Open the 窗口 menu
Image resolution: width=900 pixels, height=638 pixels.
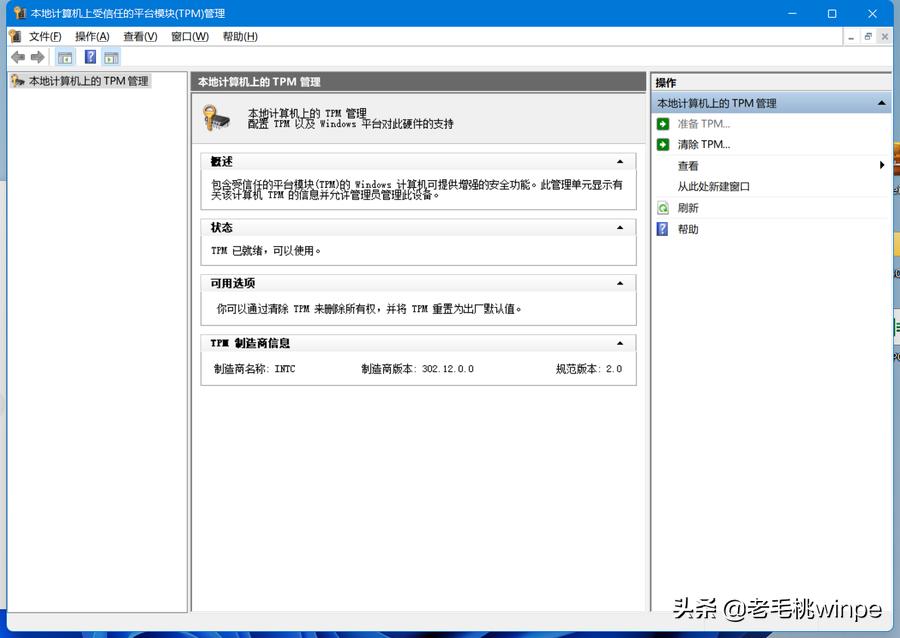189,36
